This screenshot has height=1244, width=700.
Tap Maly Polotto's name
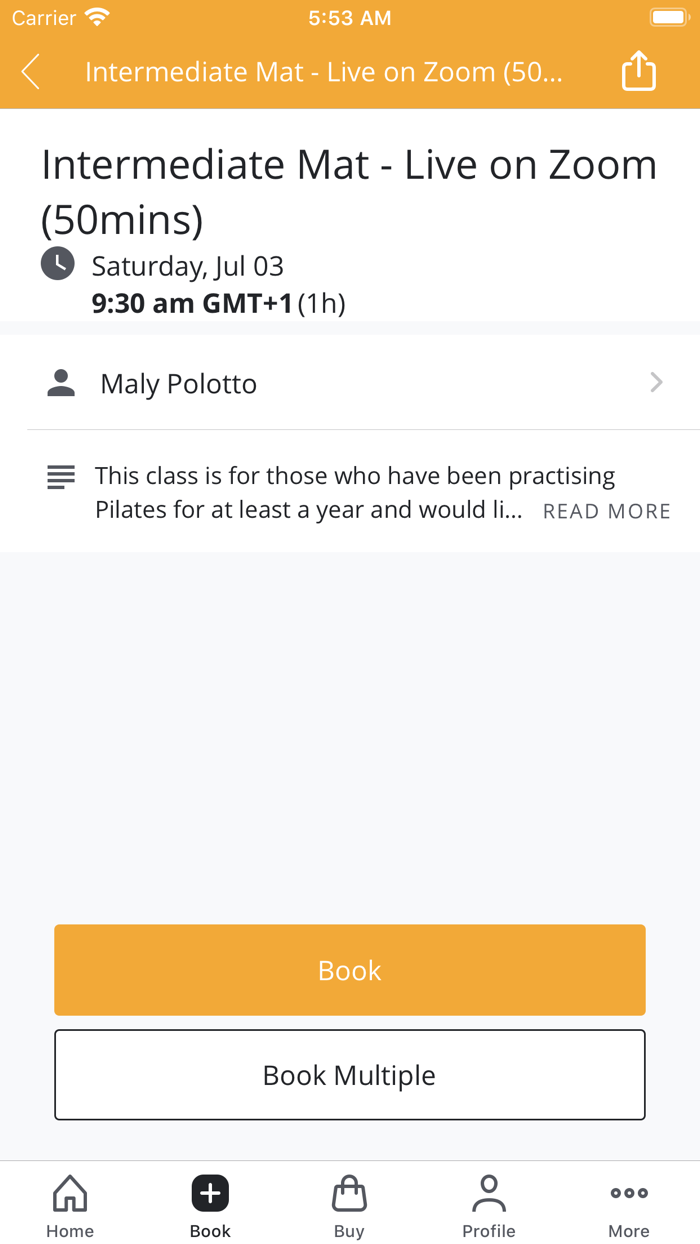[177, 383]
